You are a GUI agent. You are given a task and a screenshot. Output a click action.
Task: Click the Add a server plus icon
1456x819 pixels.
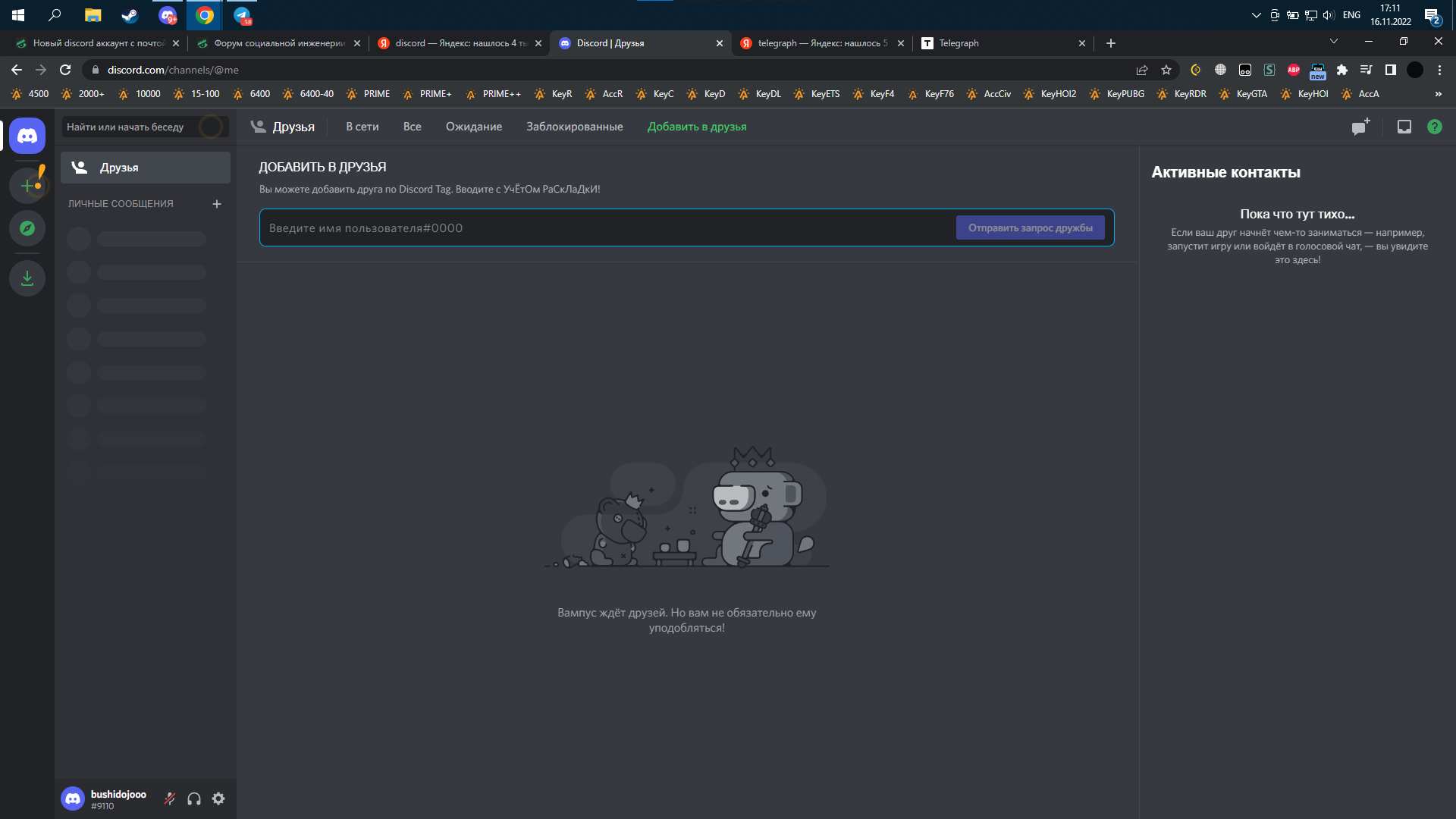27,186
